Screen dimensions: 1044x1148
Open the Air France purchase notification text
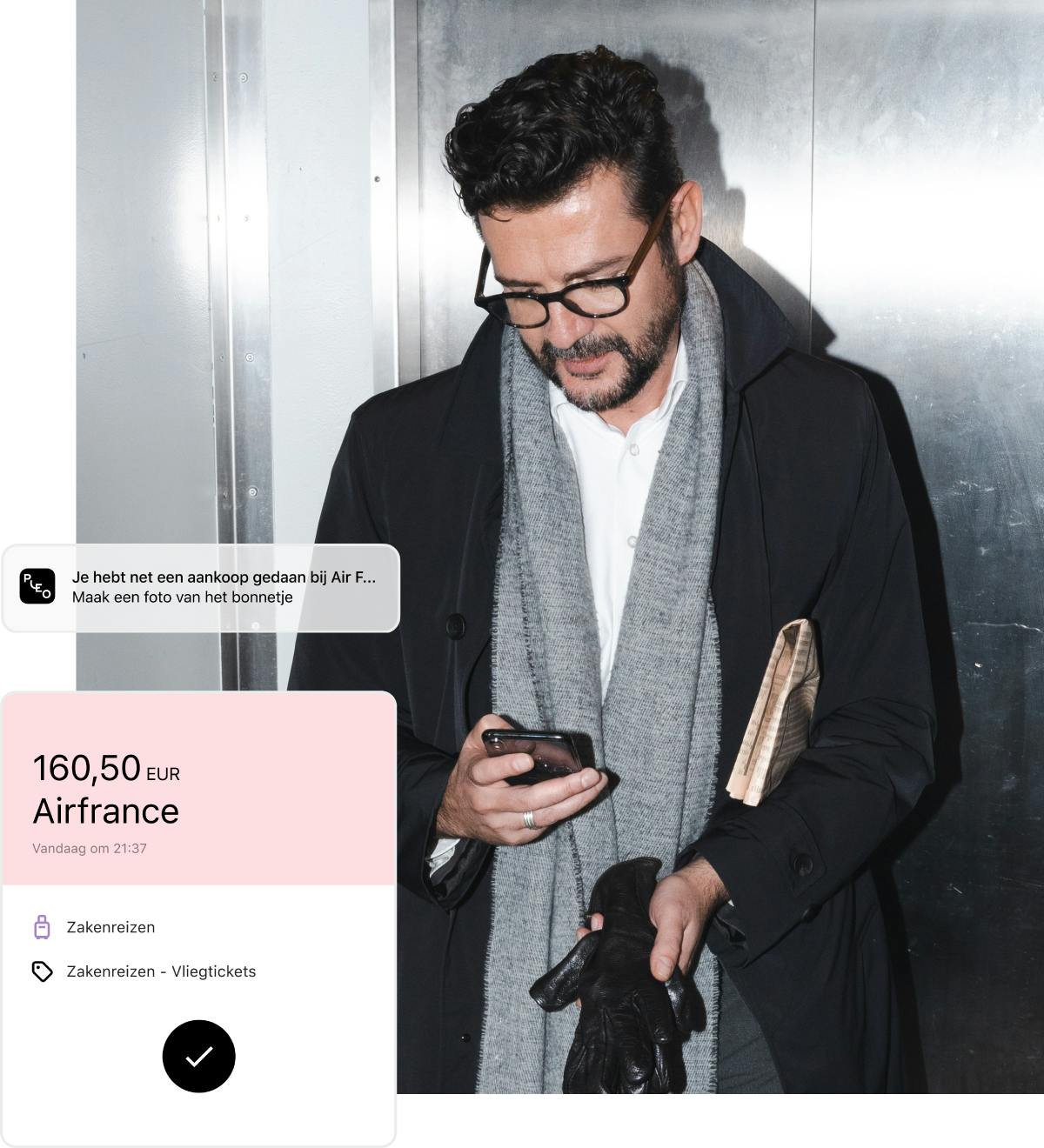[224, 577]
